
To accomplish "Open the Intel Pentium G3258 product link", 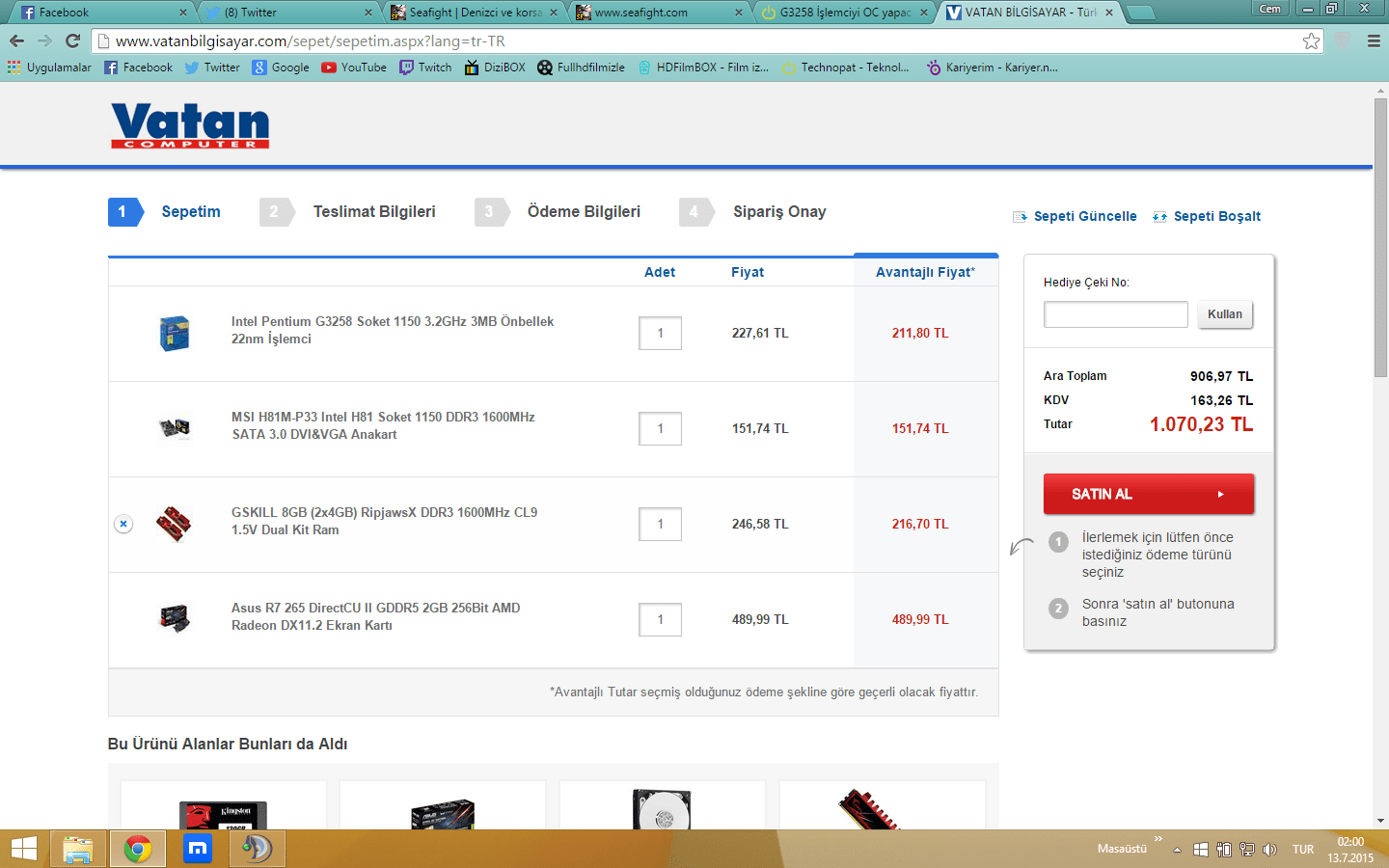I will point(393,330).
